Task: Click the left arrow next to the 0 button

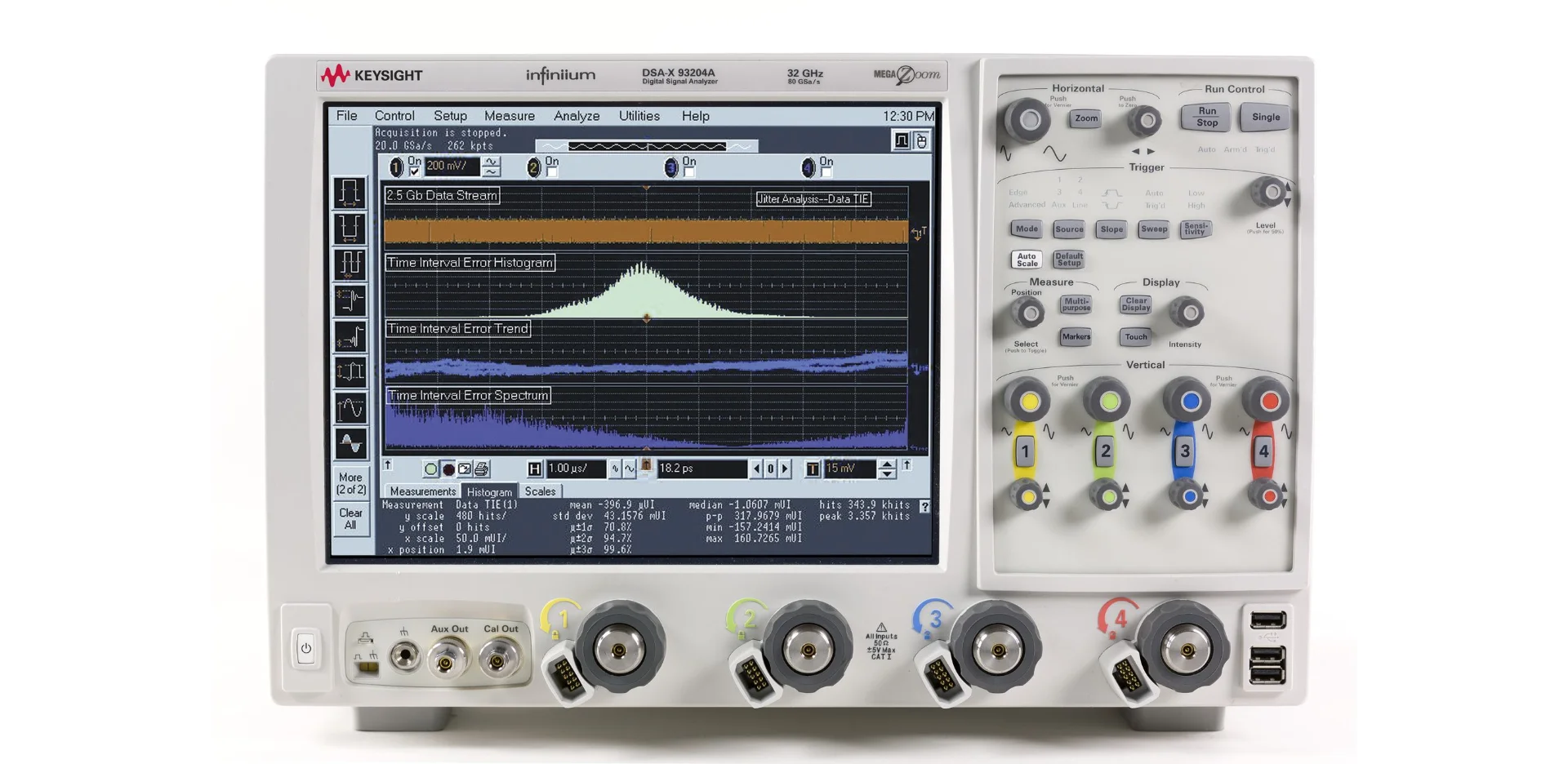Action: 756,469
